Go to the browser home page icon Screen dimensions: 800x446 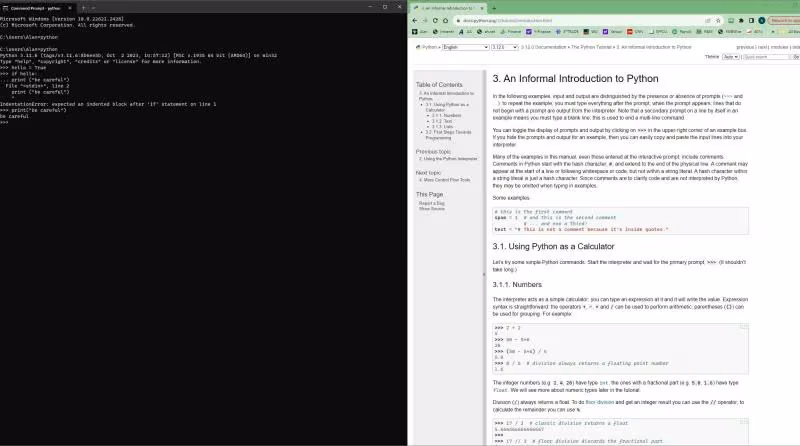click(x=445, y=20)
